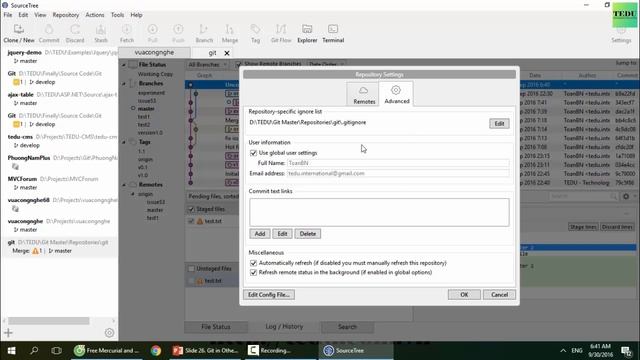Switch to Remotes tab in Repository Settings
The width and height of the screenshot is (640, 360).
coord(364,94)
